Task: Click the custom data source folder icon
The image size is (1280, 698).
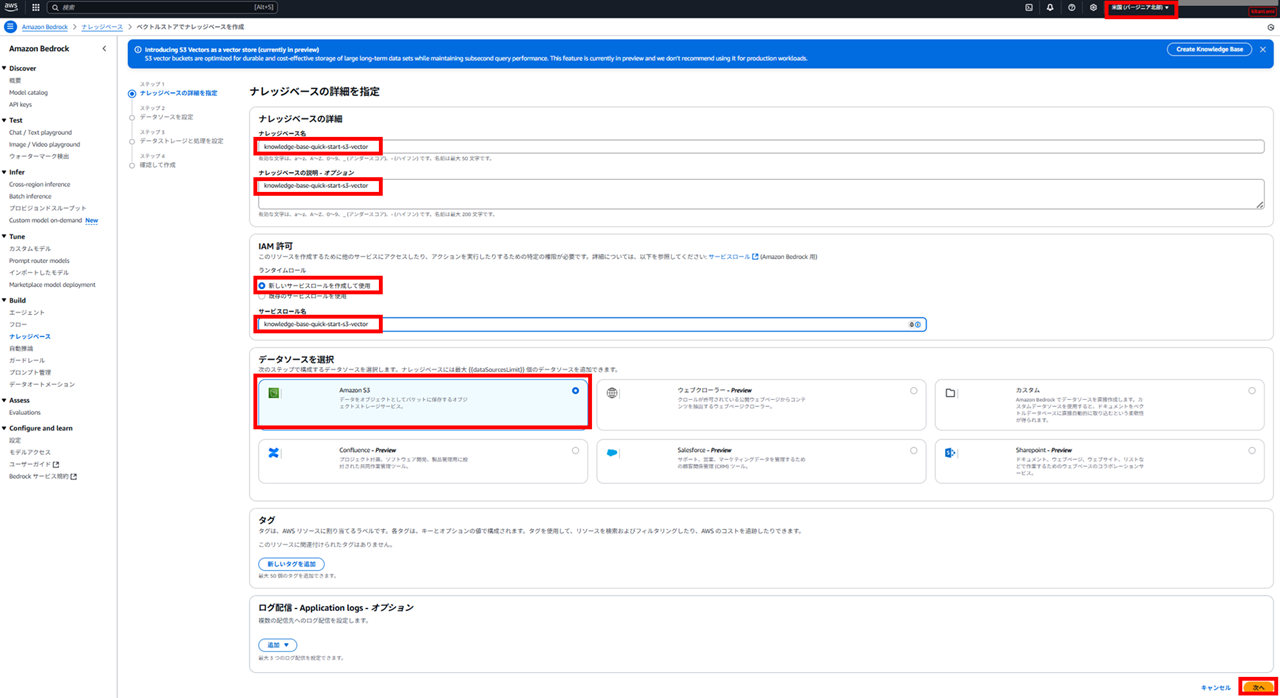Action: click(x=950, y=393)
